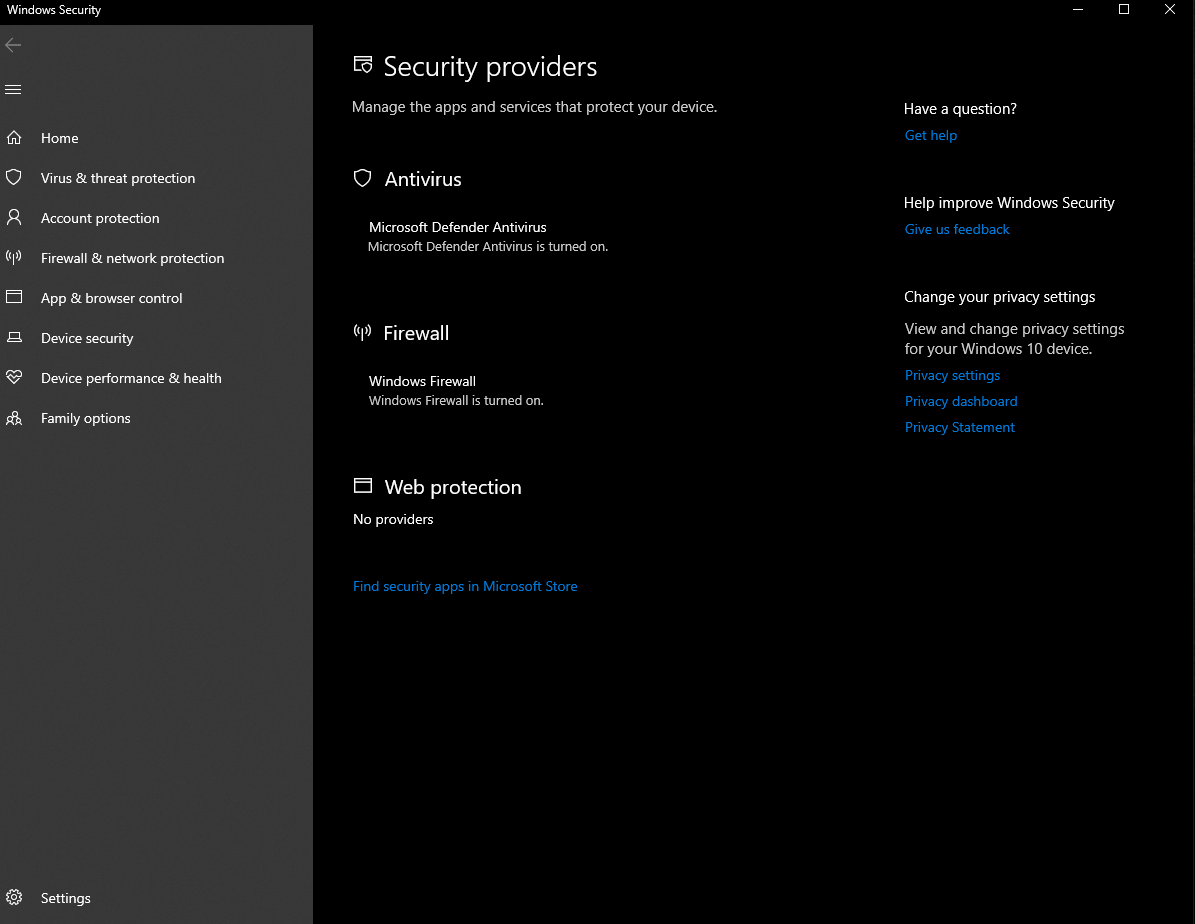Minimize the Windows Security window

[1078, 10]
